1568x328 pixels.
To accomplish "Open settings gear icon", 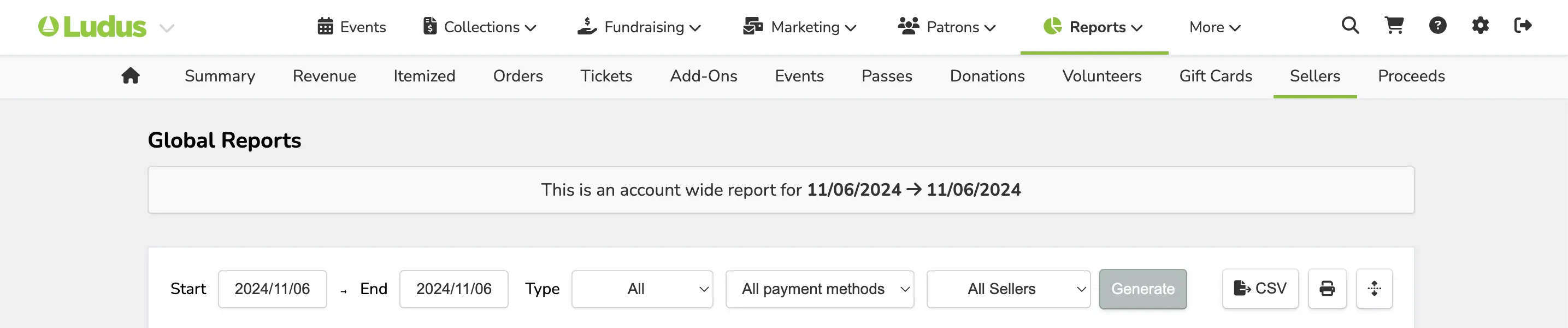I will [x=1481, y=26].
